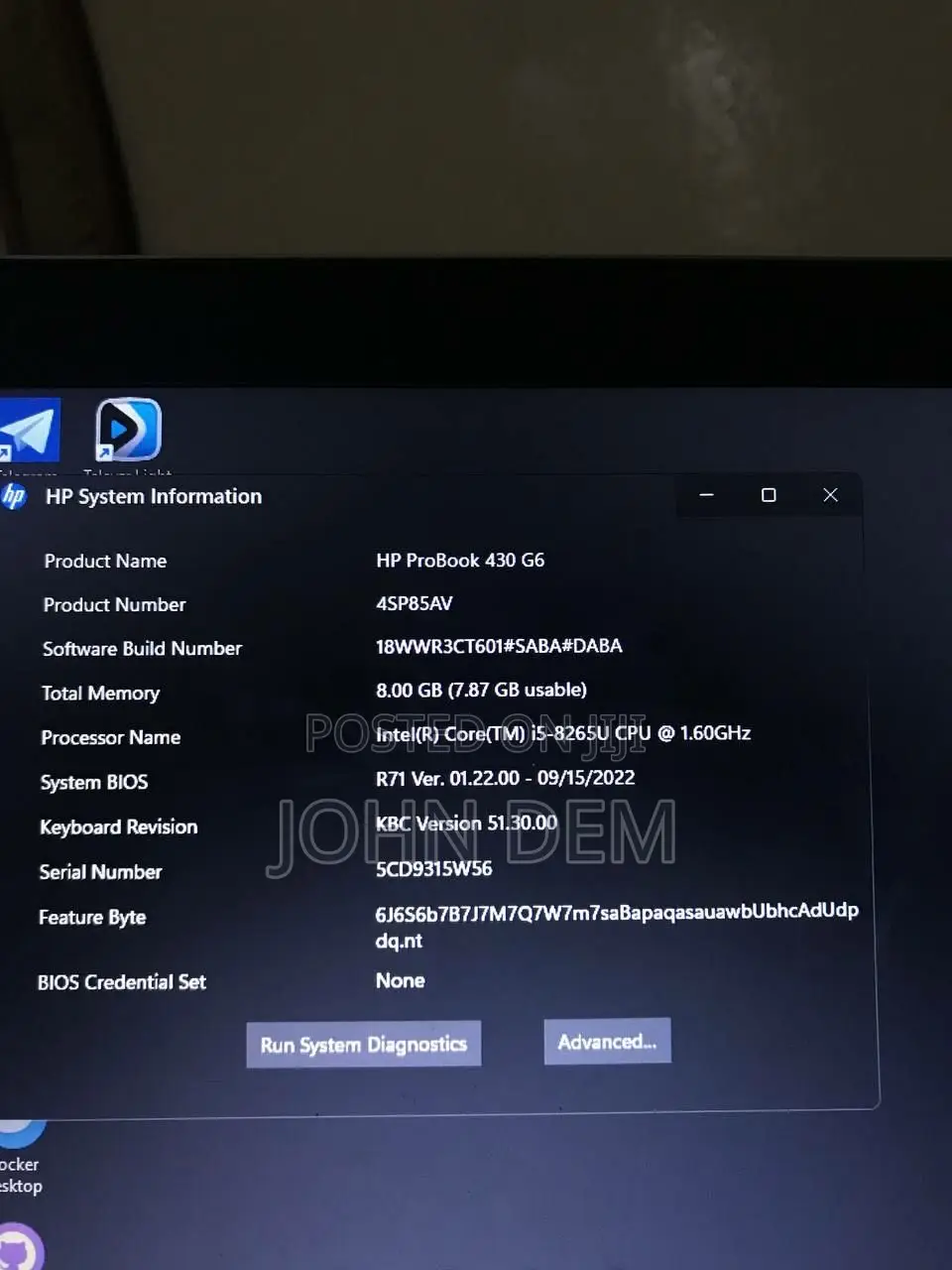Select the Software Build Number value
This screenshot has width=952, height=1270.
pos(499,645)
